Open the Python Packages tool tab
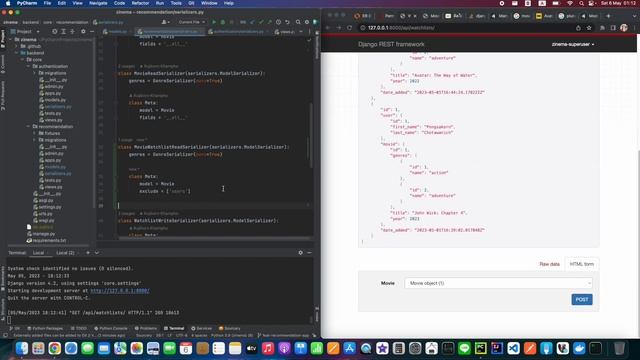This screenshot has height=360, width=640. tap(45, 328)
